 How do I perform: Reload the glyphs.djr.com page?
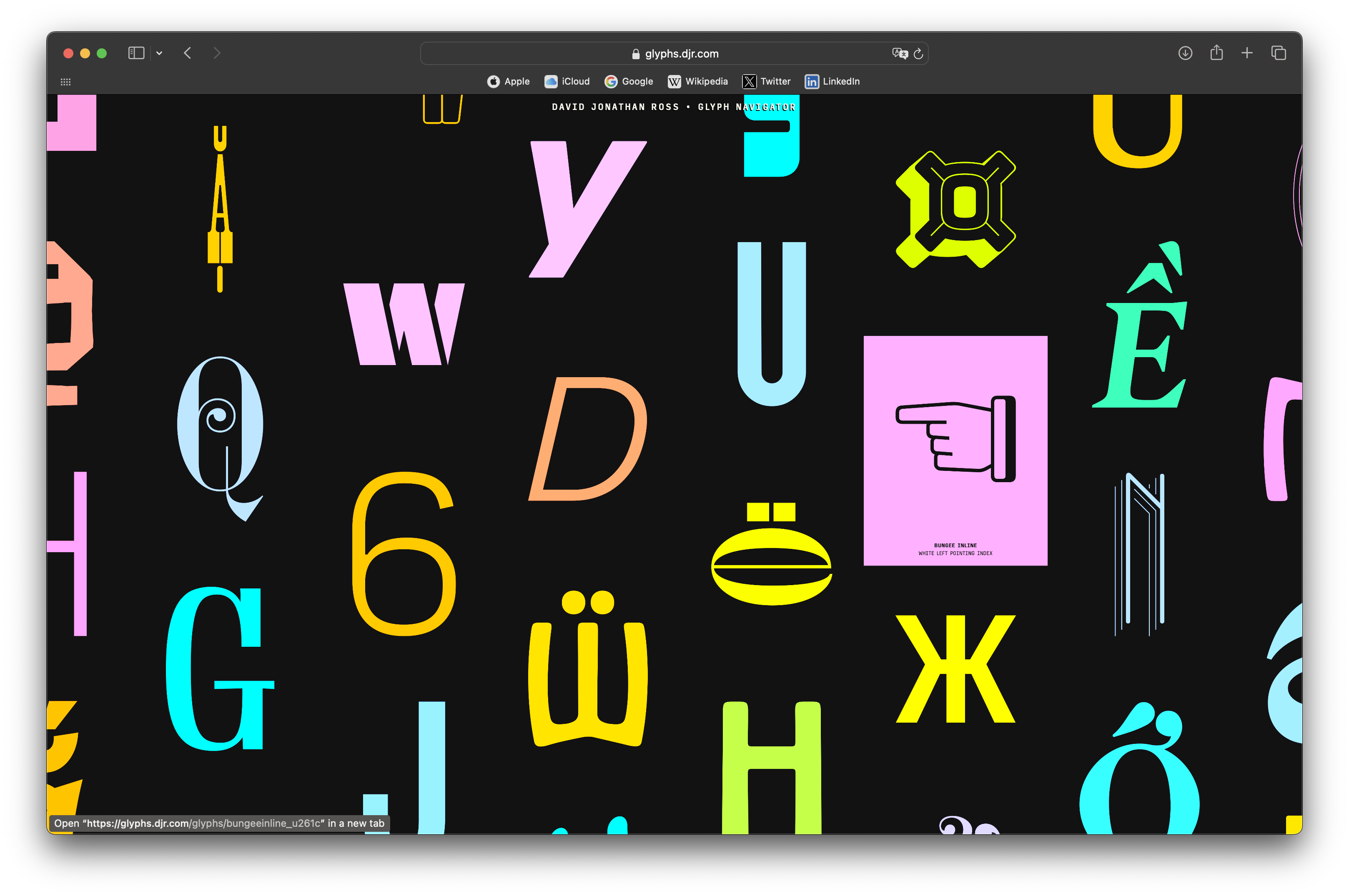(918, 54)
